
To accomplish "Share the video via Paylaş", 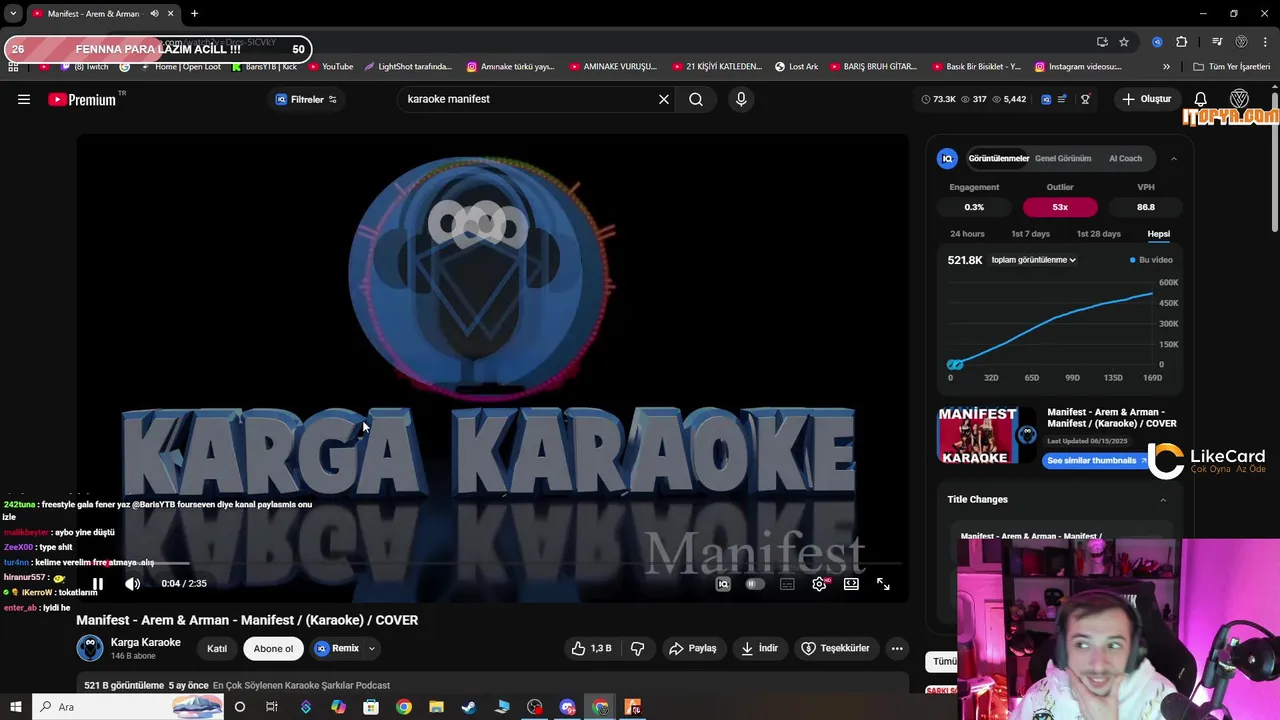I will [693, 648].
